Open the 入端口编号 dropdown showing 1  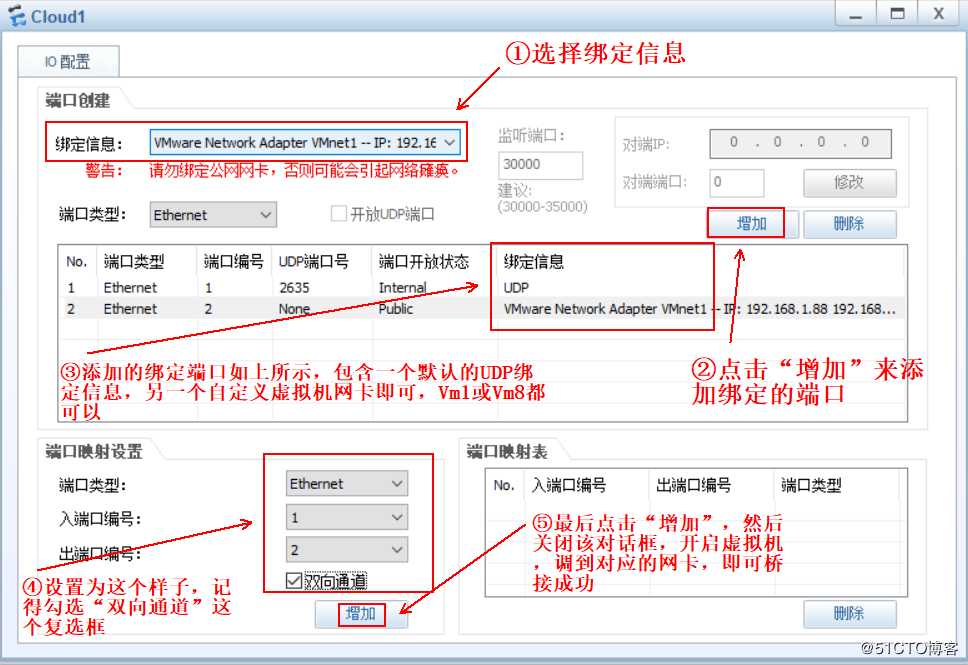pyautogui.click(x=346, y=517)
